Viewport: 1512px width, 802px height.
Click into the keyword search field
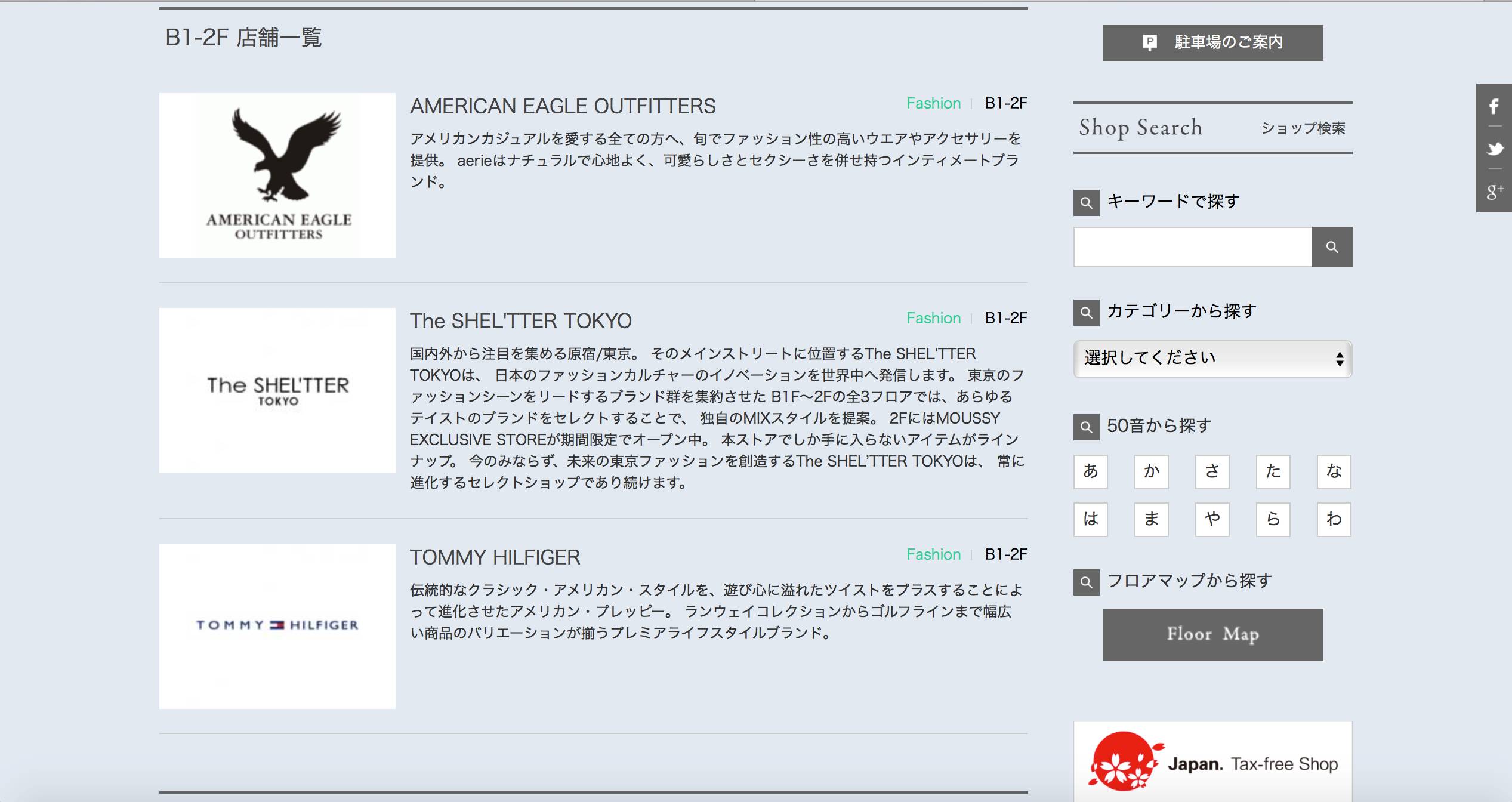[x=1192, y=247]
